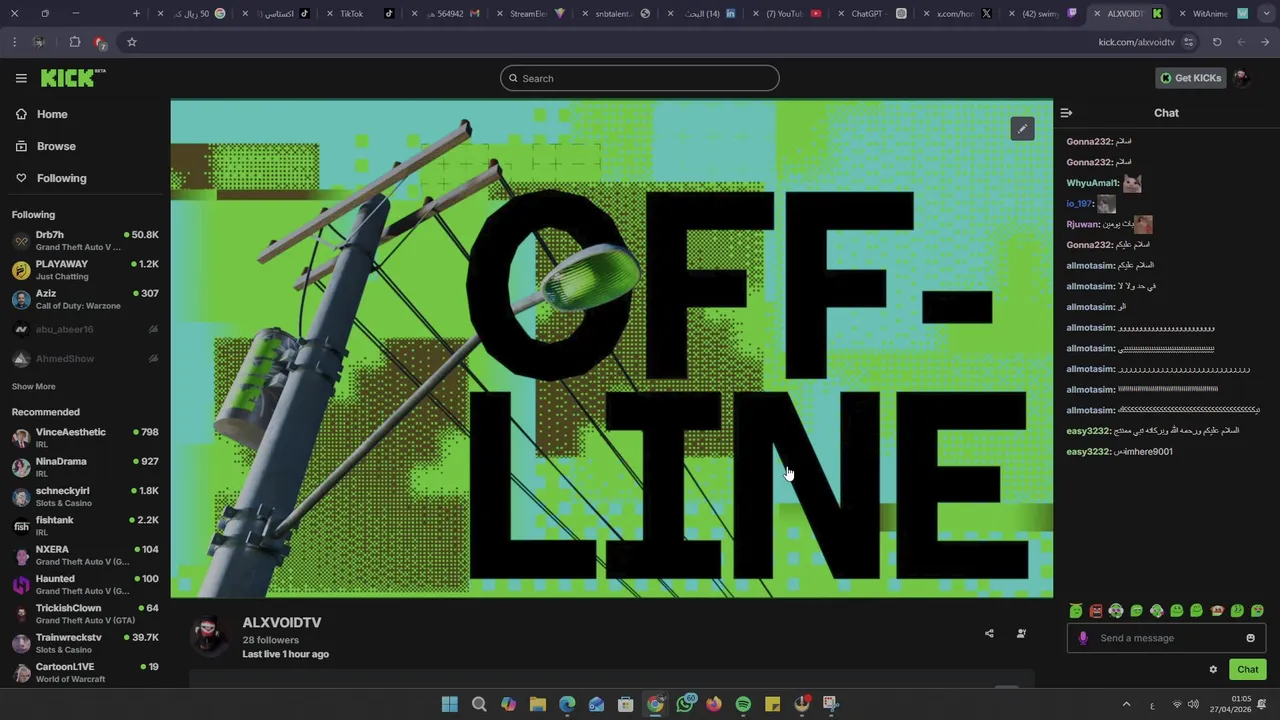Open File Explorer from taskbar
The height and width of the screenshot is (720, 1280).
point(538,704)
